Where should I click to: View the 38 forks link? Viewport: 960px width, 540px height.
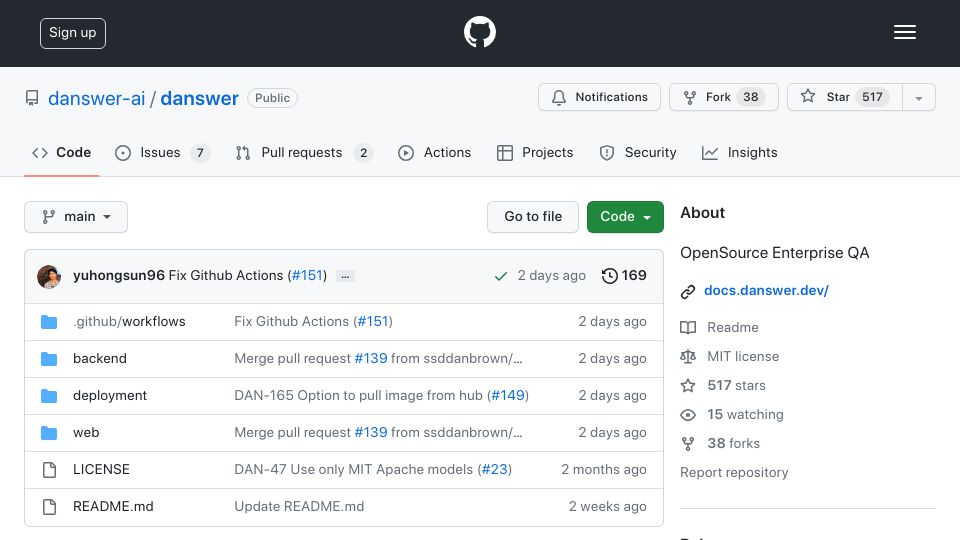pos(733,443)
